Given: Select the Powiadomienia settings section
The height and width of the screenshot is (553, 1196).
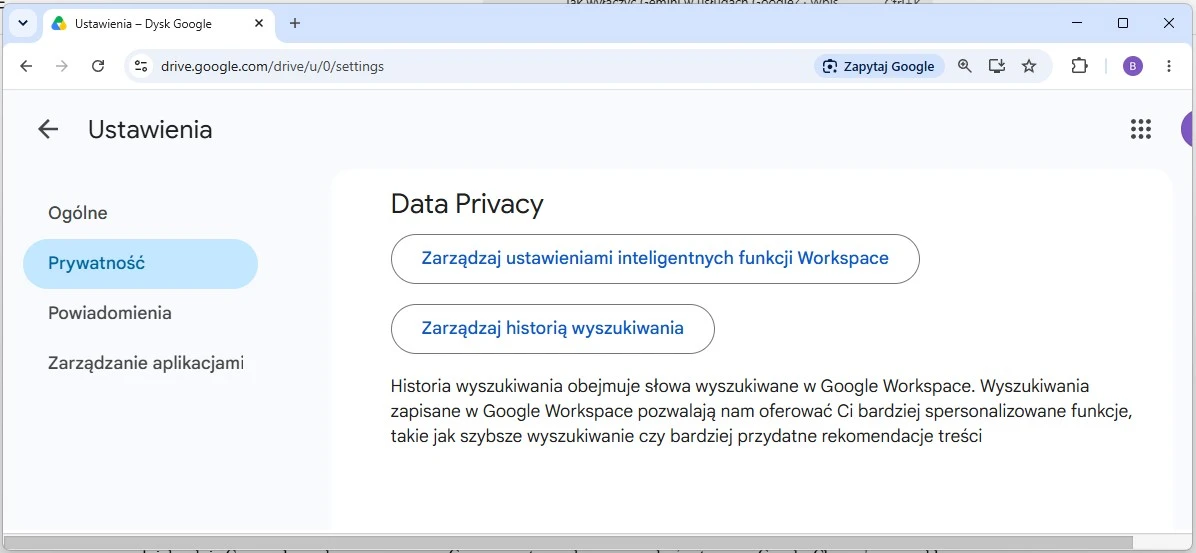Looking at the screenshot, I should [x=140, y=313].
